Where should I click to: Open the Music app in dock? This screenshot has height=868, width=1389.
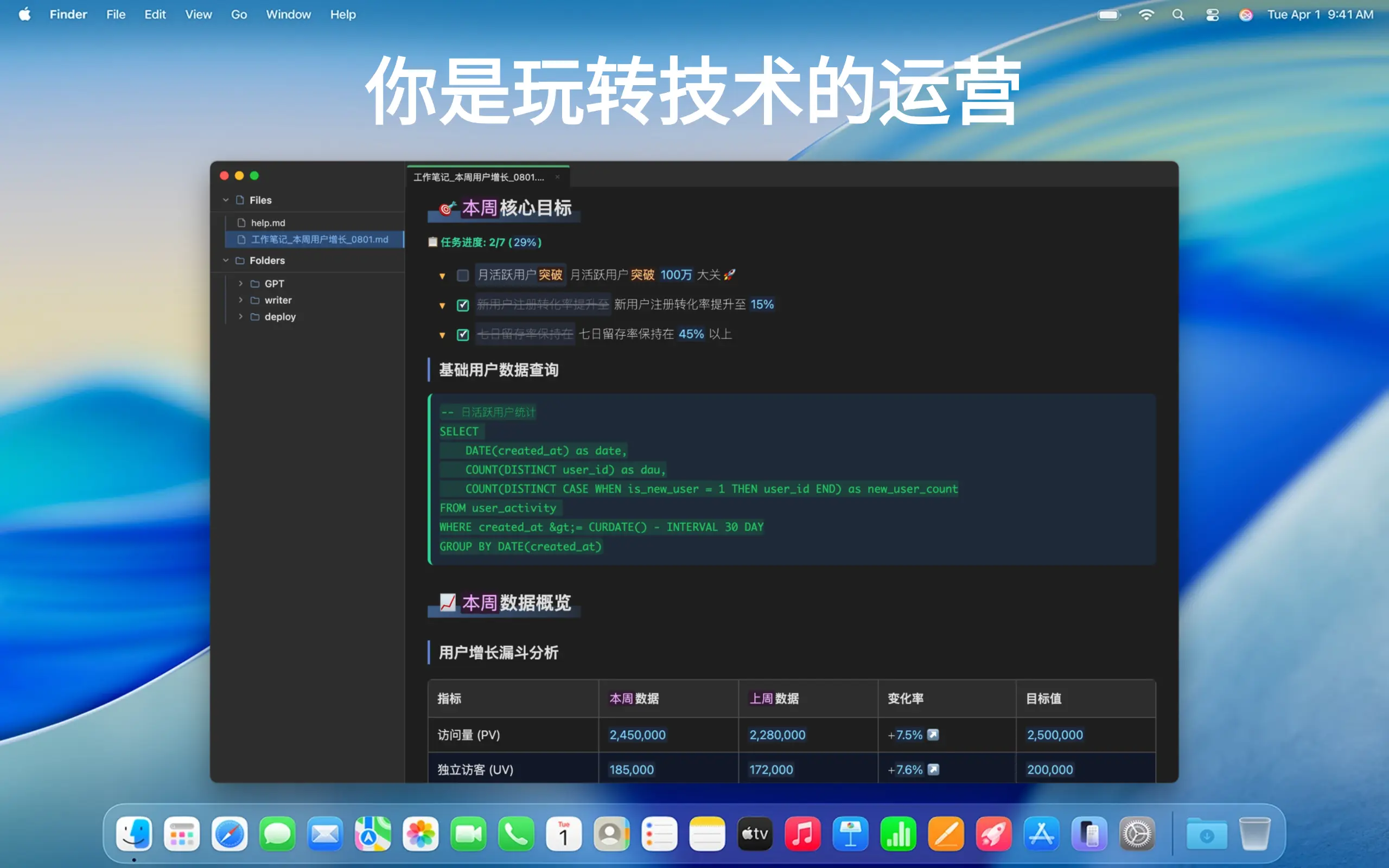pyautogui.click(x=802, y=834)
